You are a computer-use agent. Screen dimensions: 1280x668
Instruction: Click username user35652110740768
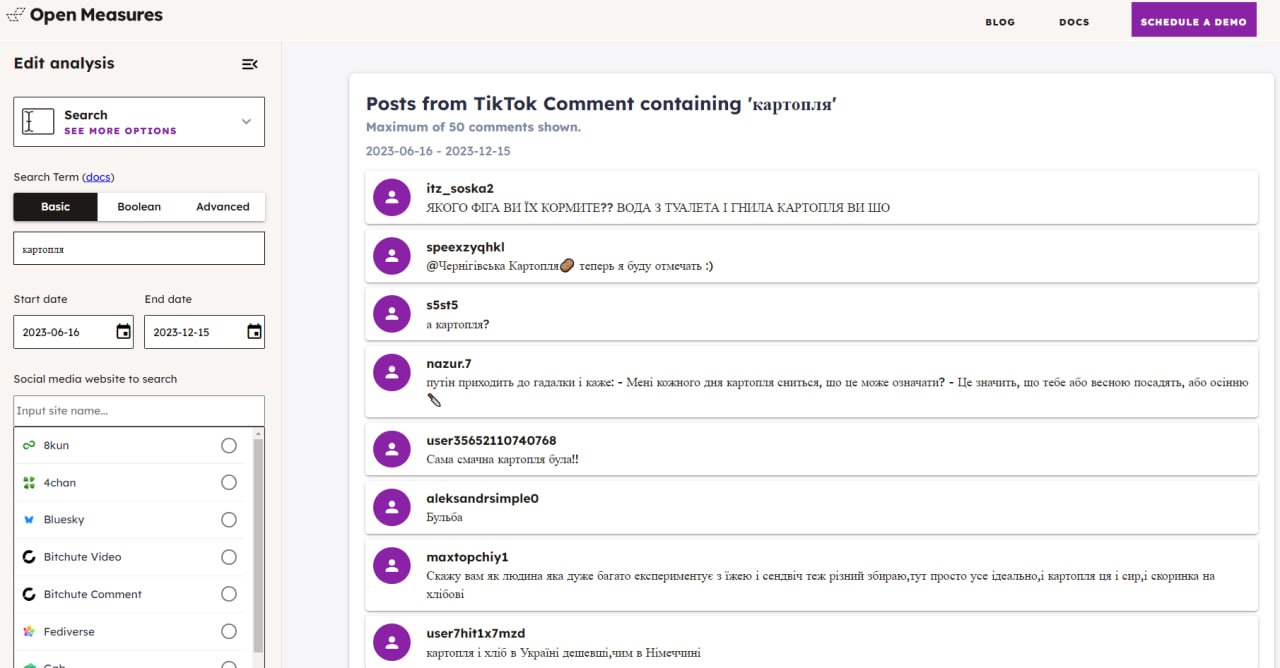(x=491, y=440)
